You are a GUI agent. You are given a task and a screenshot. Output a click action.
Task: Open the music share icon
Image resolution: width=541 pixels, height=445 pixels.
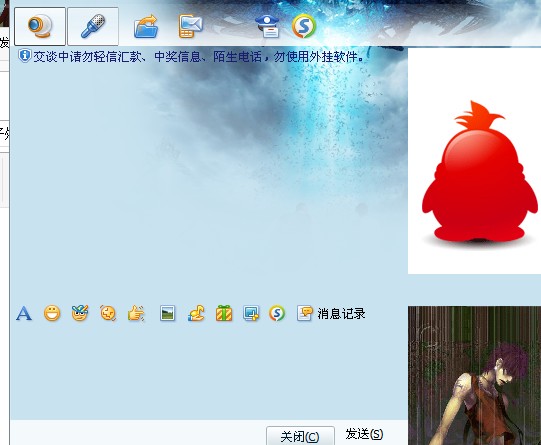[196, 313]
